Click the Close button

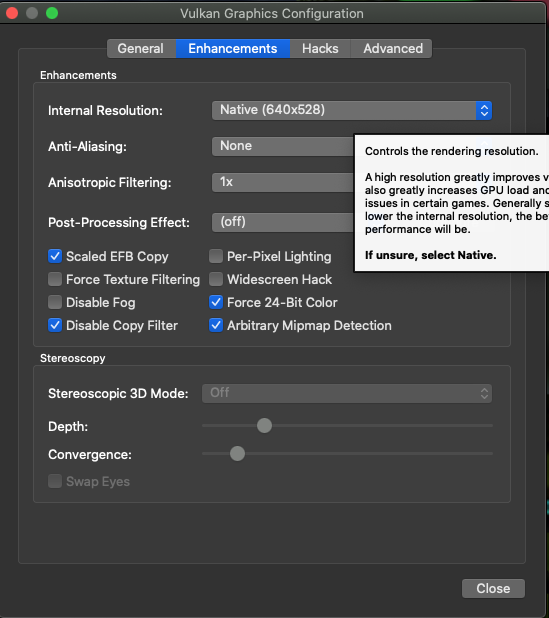coord(493,588)
